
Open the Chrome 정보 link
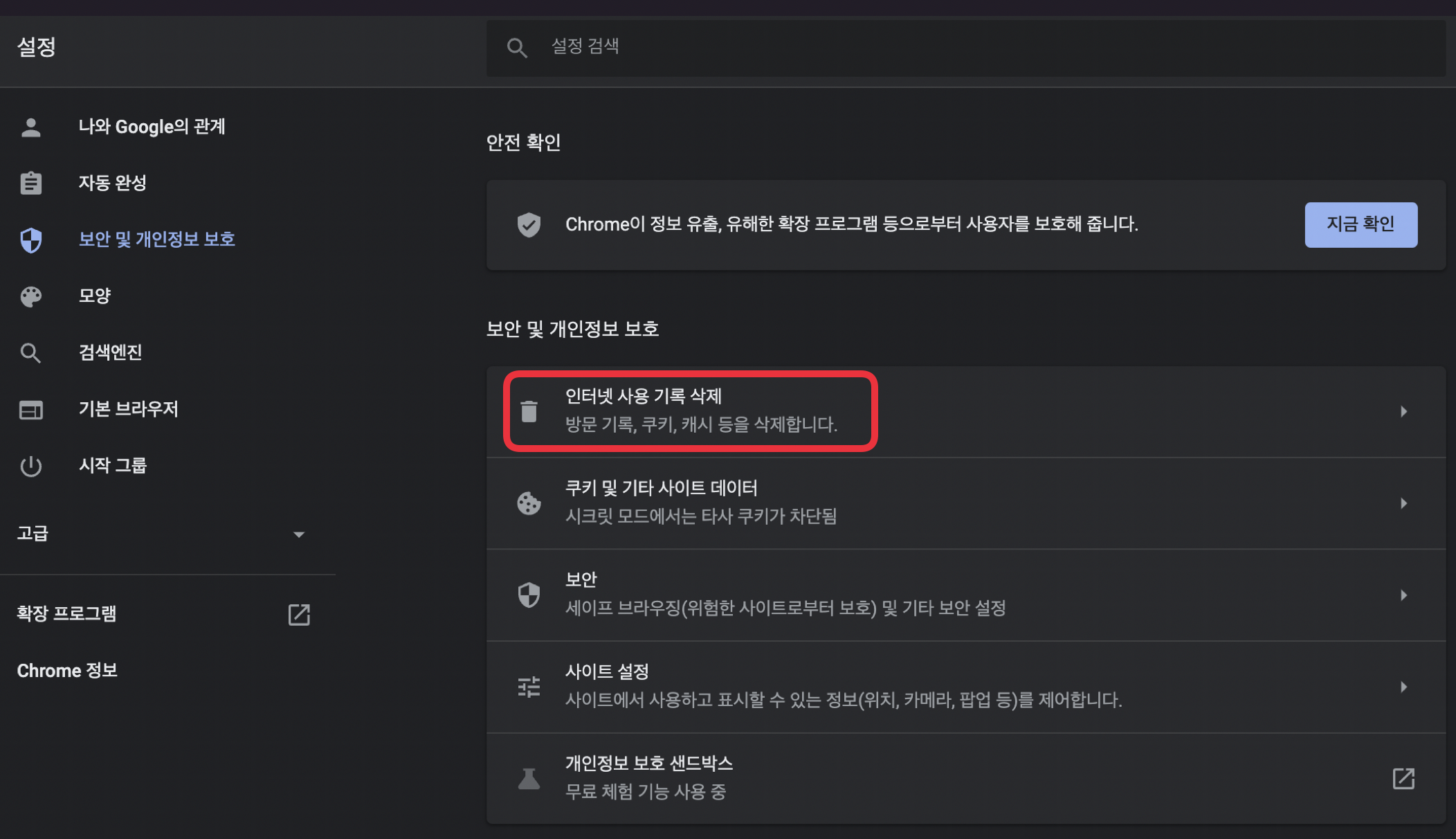67,671
